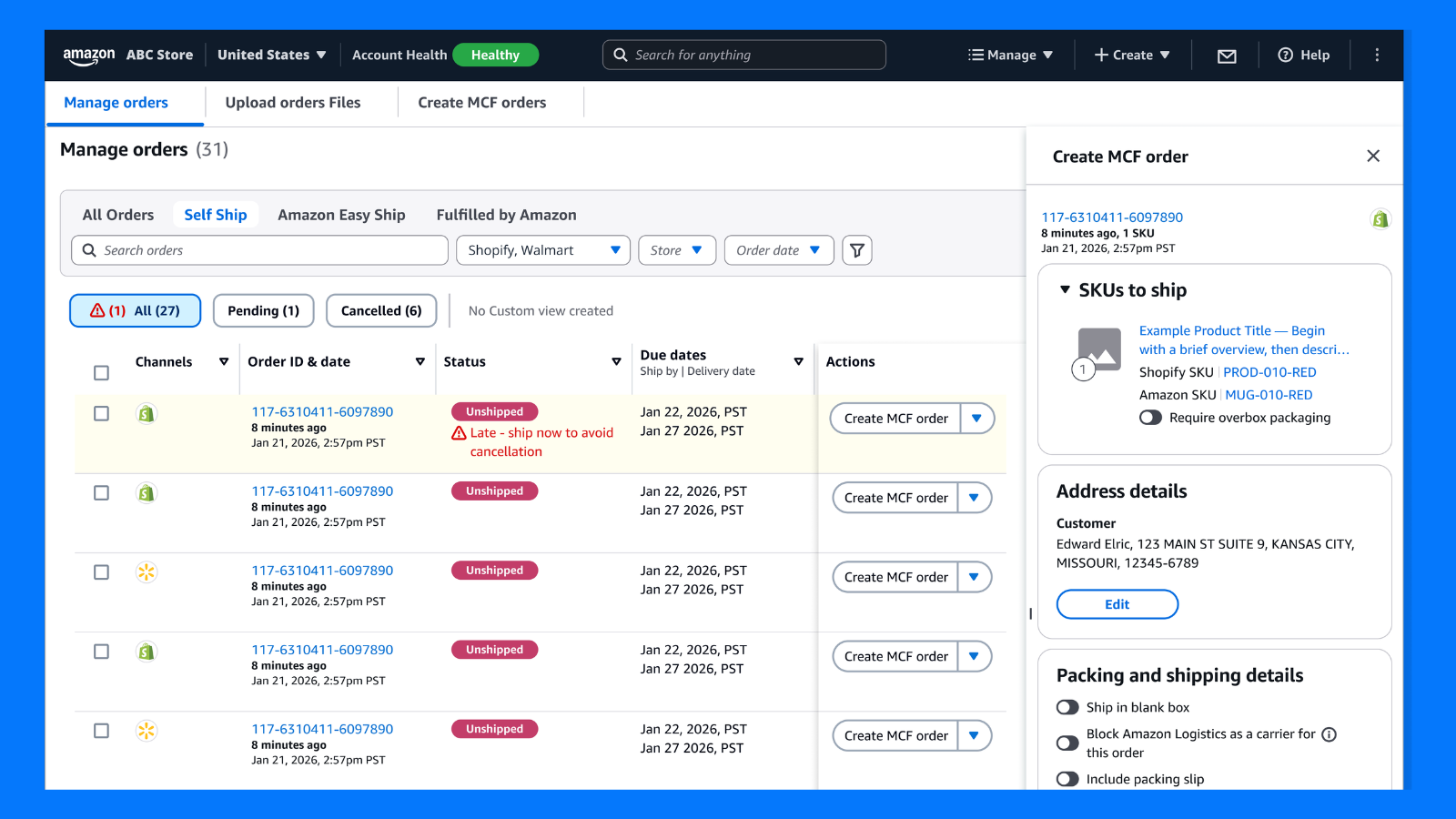Check the fourth order row checkbox

click(x=101, y=652)
